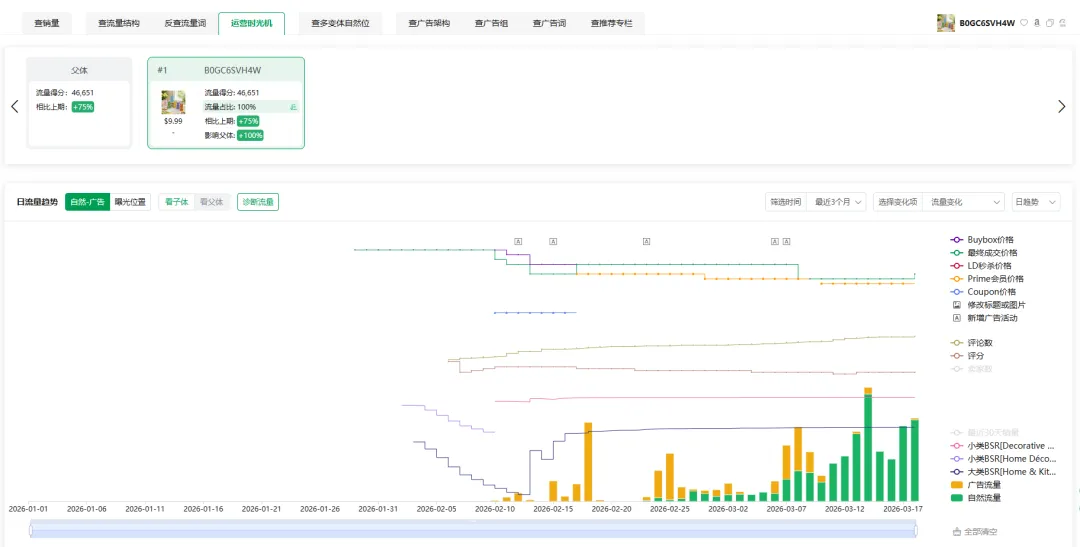
Task: Open the 日趋势 trend granularity dropdown
Action: coord(1035,202)
